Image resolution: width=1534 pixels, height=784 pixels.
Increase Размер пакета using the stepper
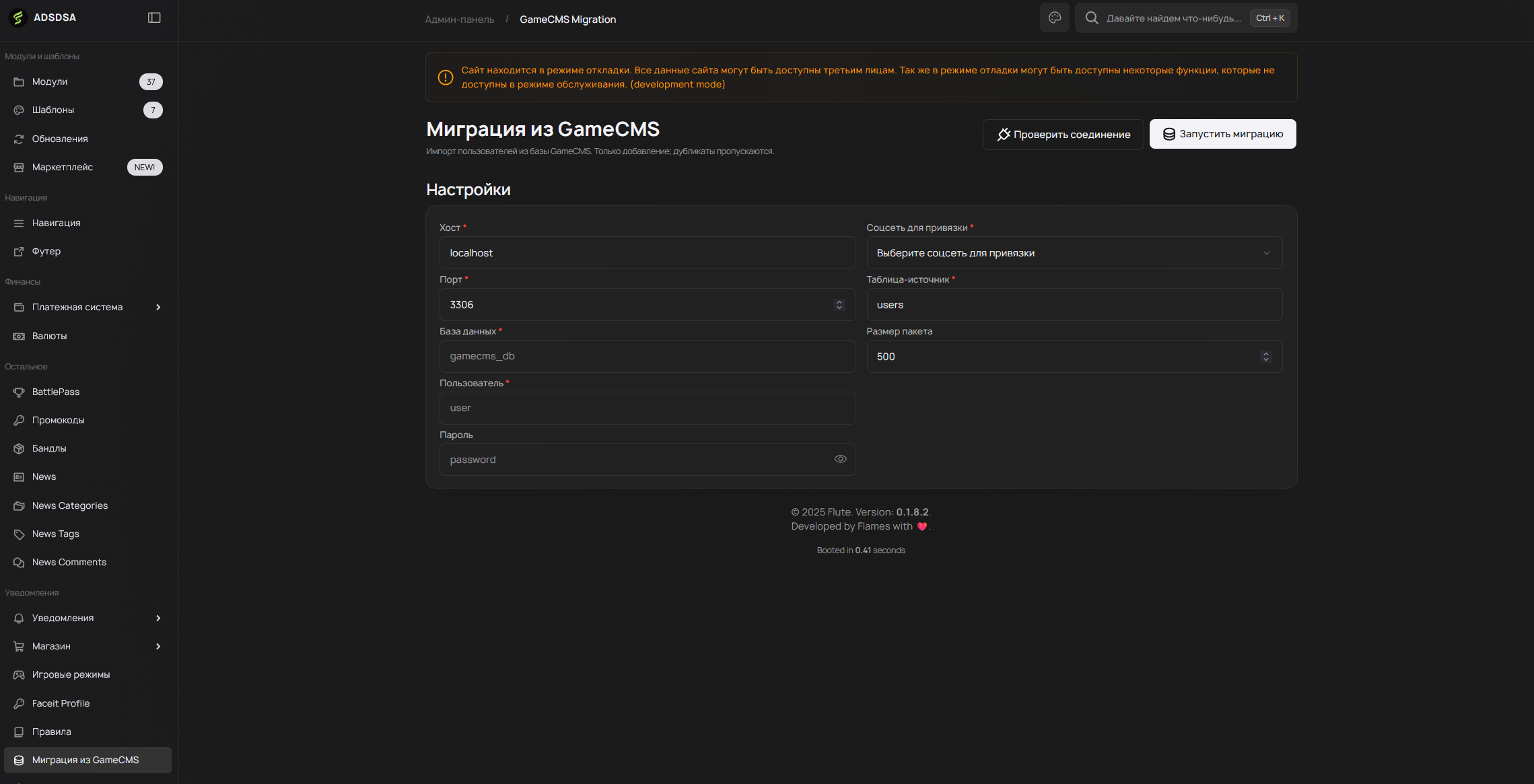(1265, 353)
